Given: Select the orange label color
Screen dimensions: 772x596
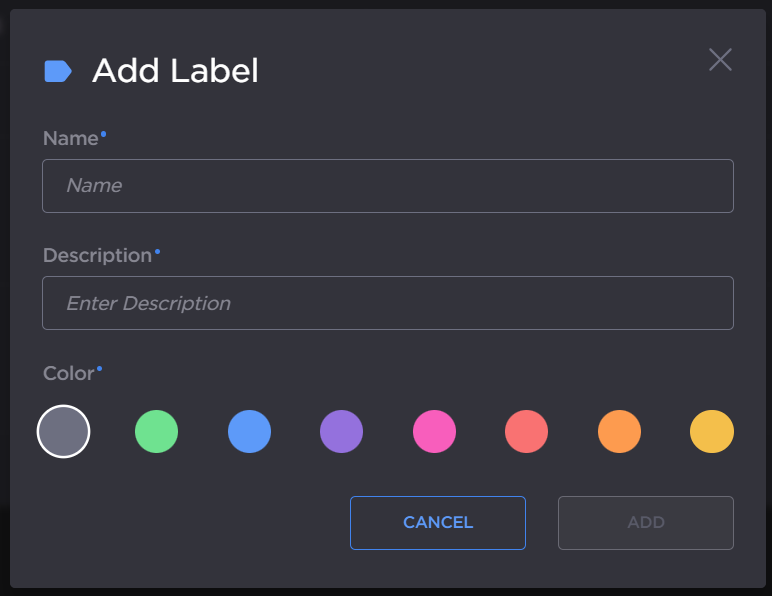Looking at the screenshot, I should [x=619, y=432].
